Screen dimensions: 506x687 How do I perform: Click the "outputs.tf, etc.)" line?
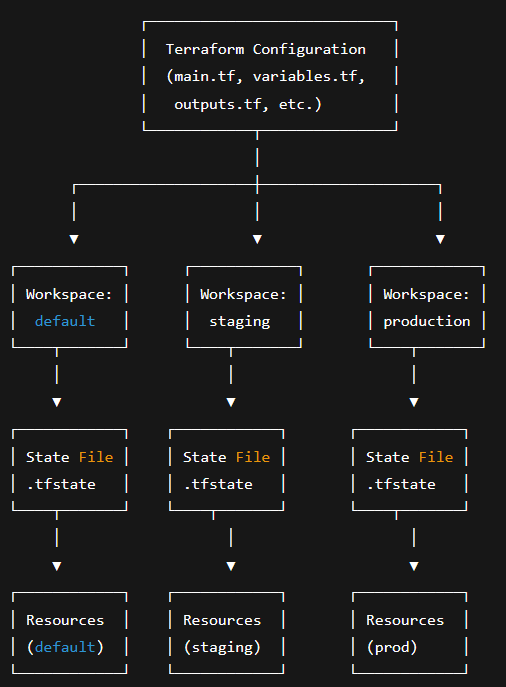248,104
